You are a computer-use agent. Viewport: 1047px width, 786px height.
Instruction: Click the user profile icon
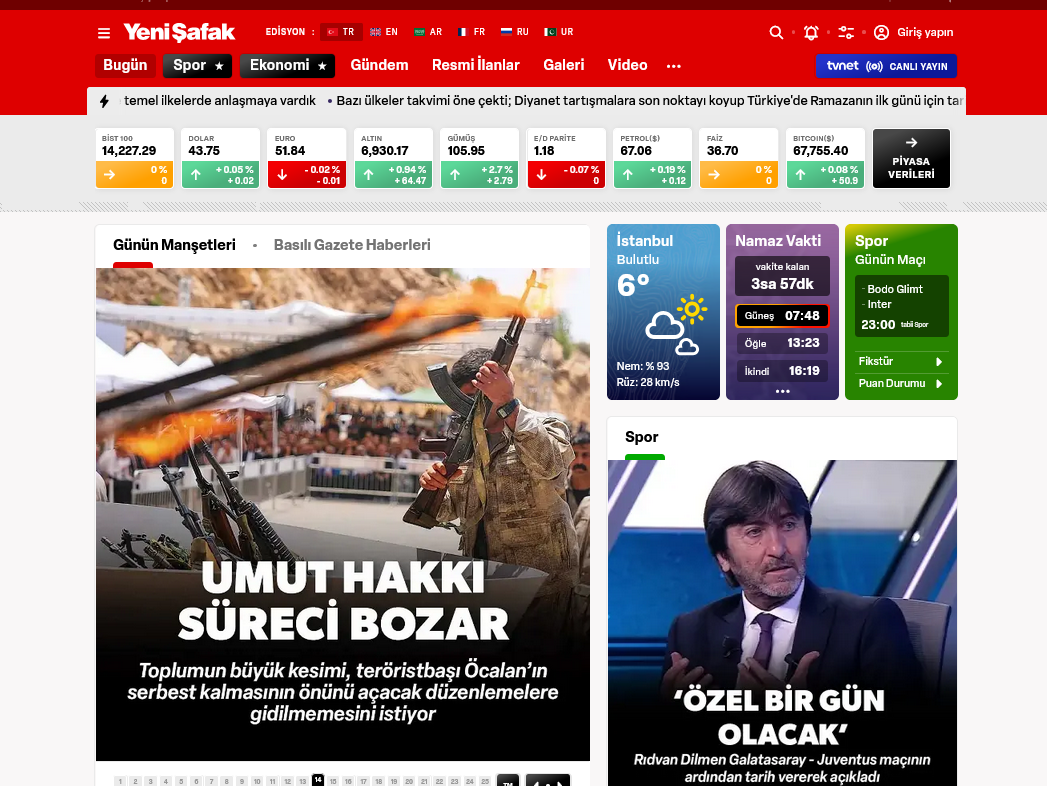[881, 33]
